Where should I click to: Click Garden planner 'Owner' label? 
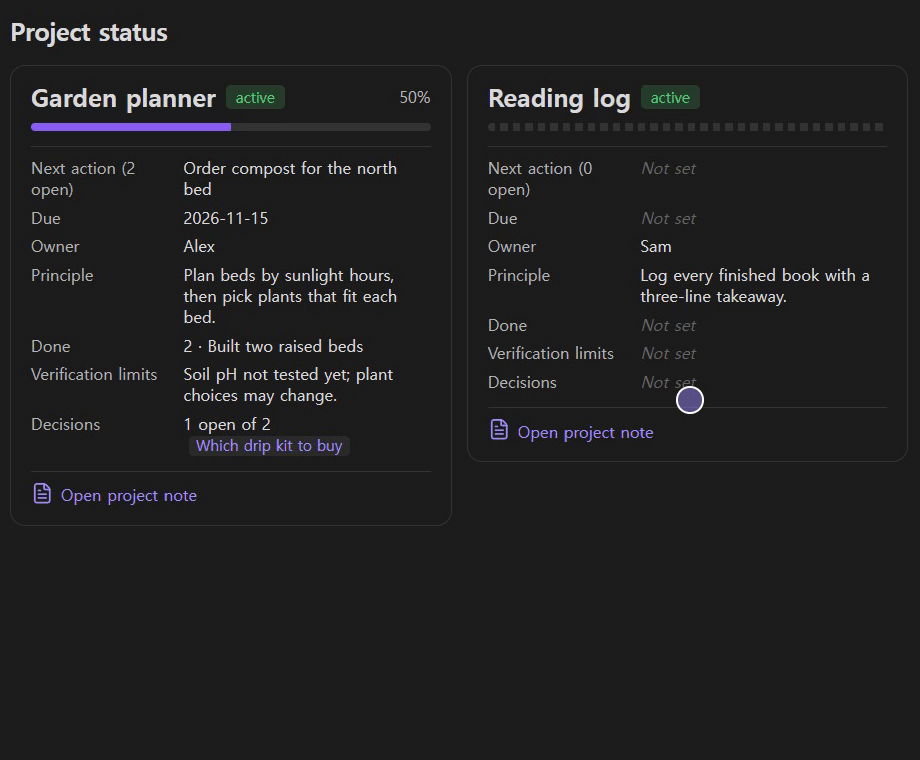[x=55, y=246]
